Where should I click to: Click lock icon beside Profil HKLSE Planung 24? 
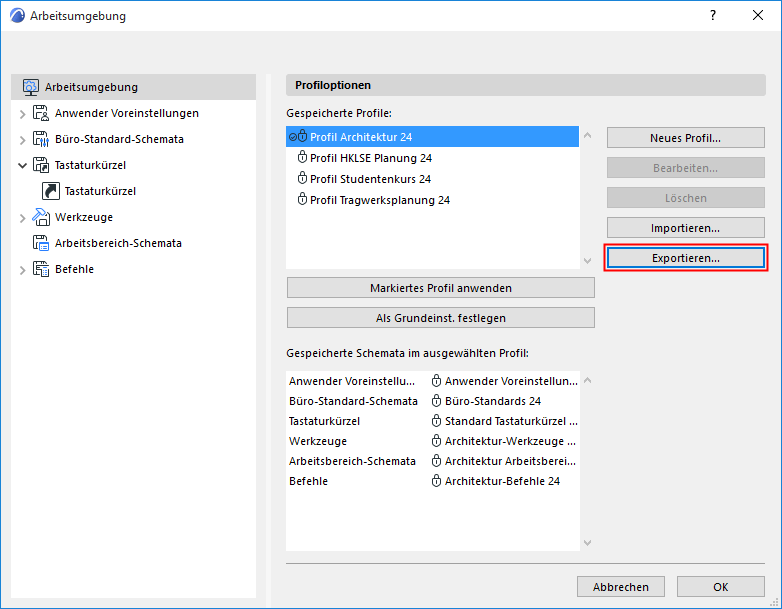point(302,158)
